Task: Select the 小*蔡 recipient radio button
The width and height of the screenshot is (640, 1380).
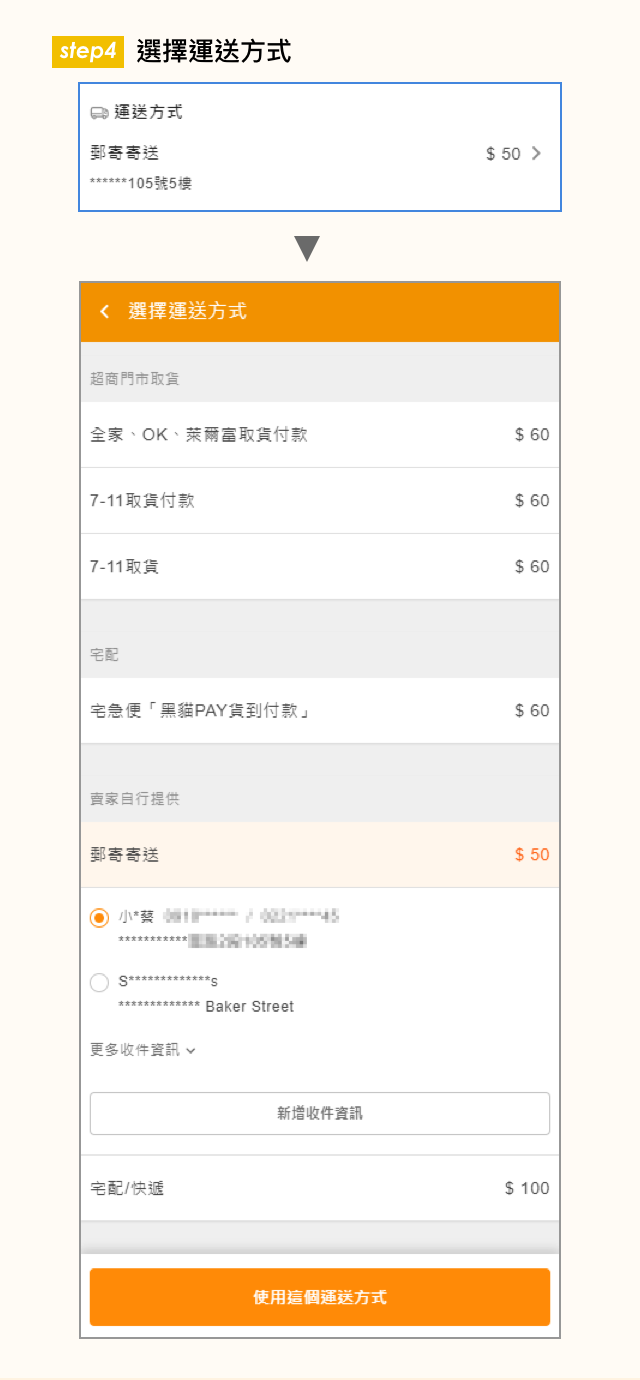Action: tap(99, 917)
